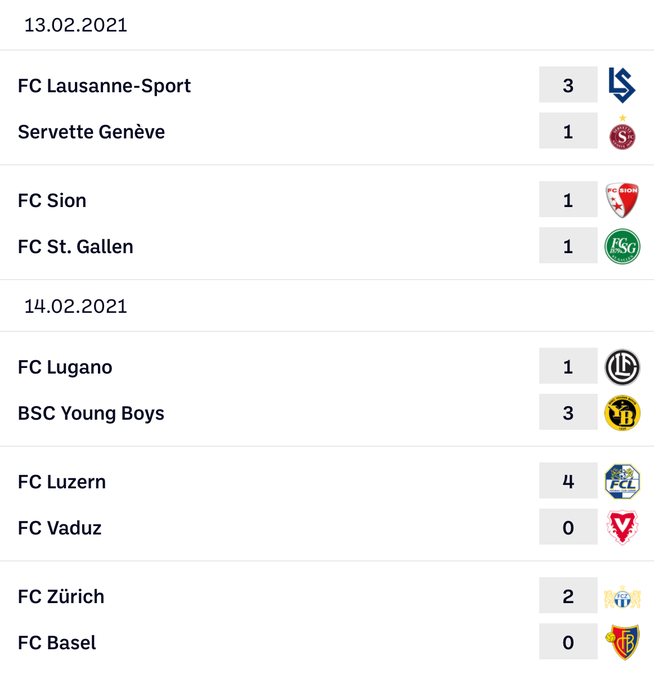Open the FC Luzern FCL crest
Image resolution: width=654 pixels, height=674 pixels.
(622, 481)
